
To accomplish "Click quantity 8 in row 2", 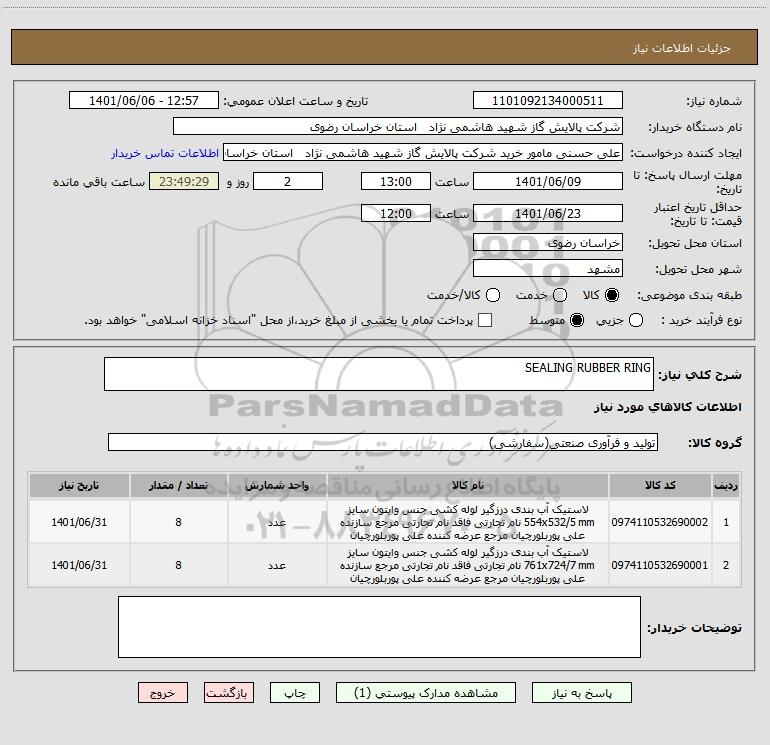I will (178, 565).
